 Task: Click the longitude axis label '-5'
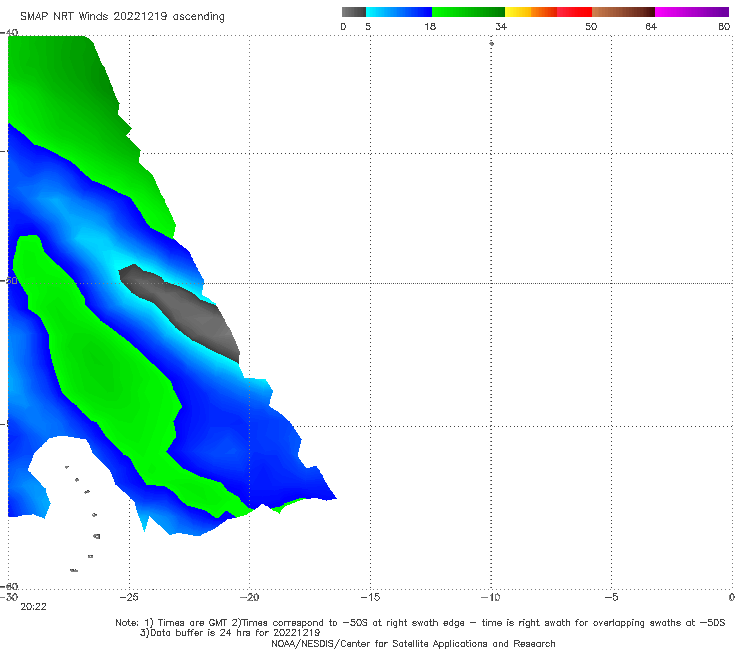[x=611, y=597]
